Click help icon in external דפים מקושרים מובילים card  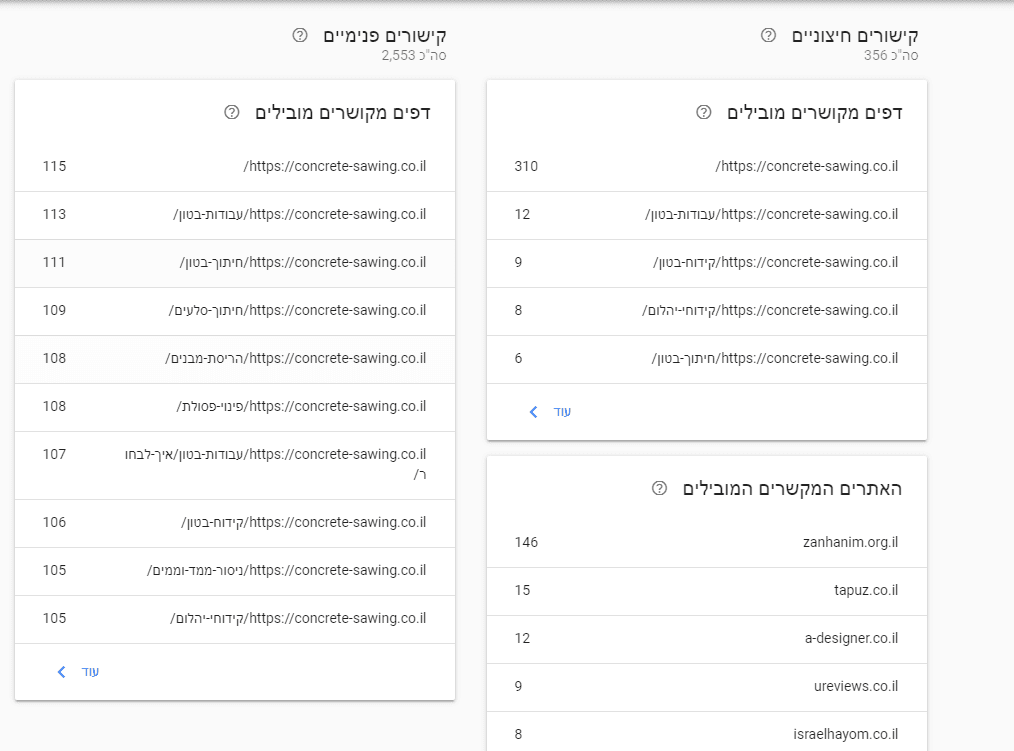704,112
